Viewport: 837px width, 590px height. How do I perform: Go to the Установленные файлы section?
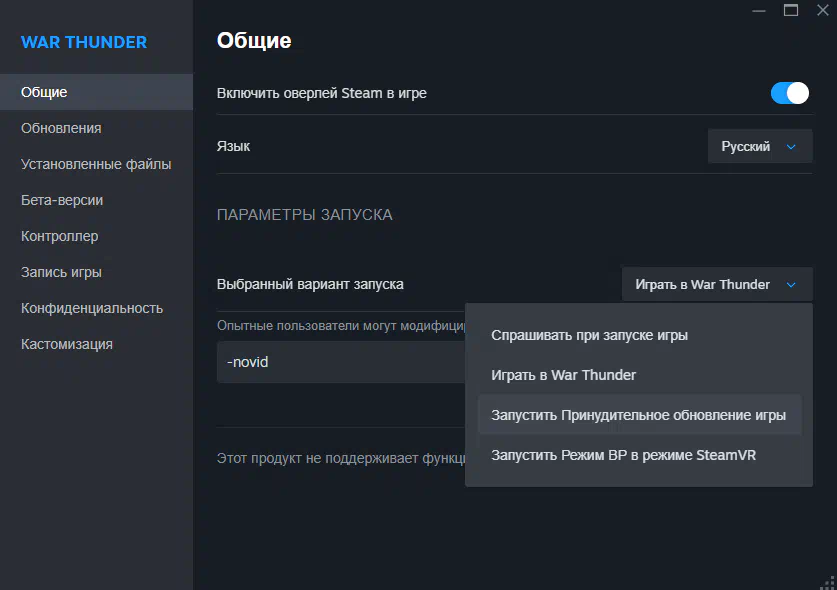[96, 164]
